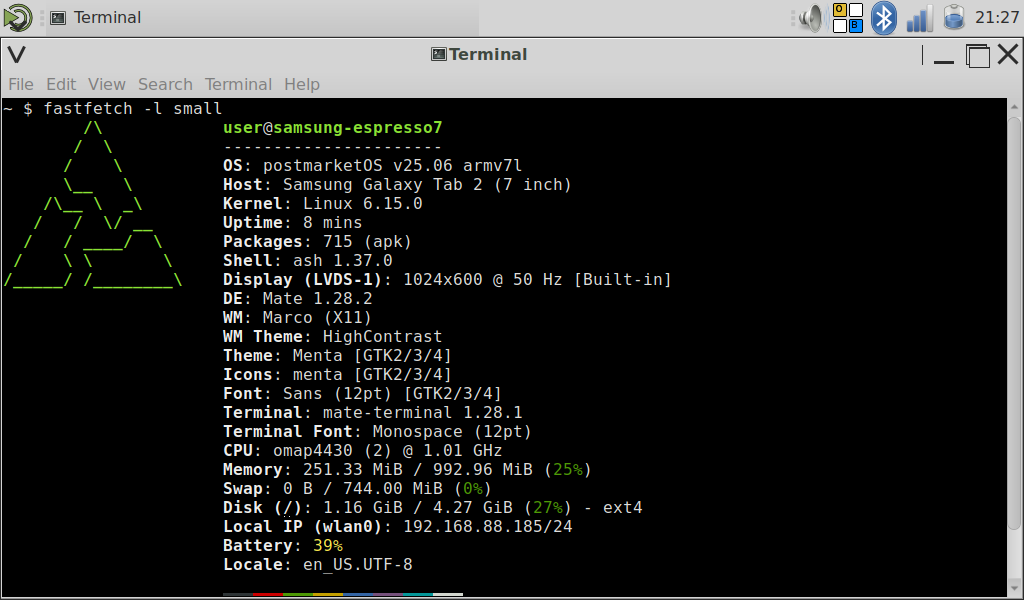
Task: Open the File menu
Action: click(21, 84)
